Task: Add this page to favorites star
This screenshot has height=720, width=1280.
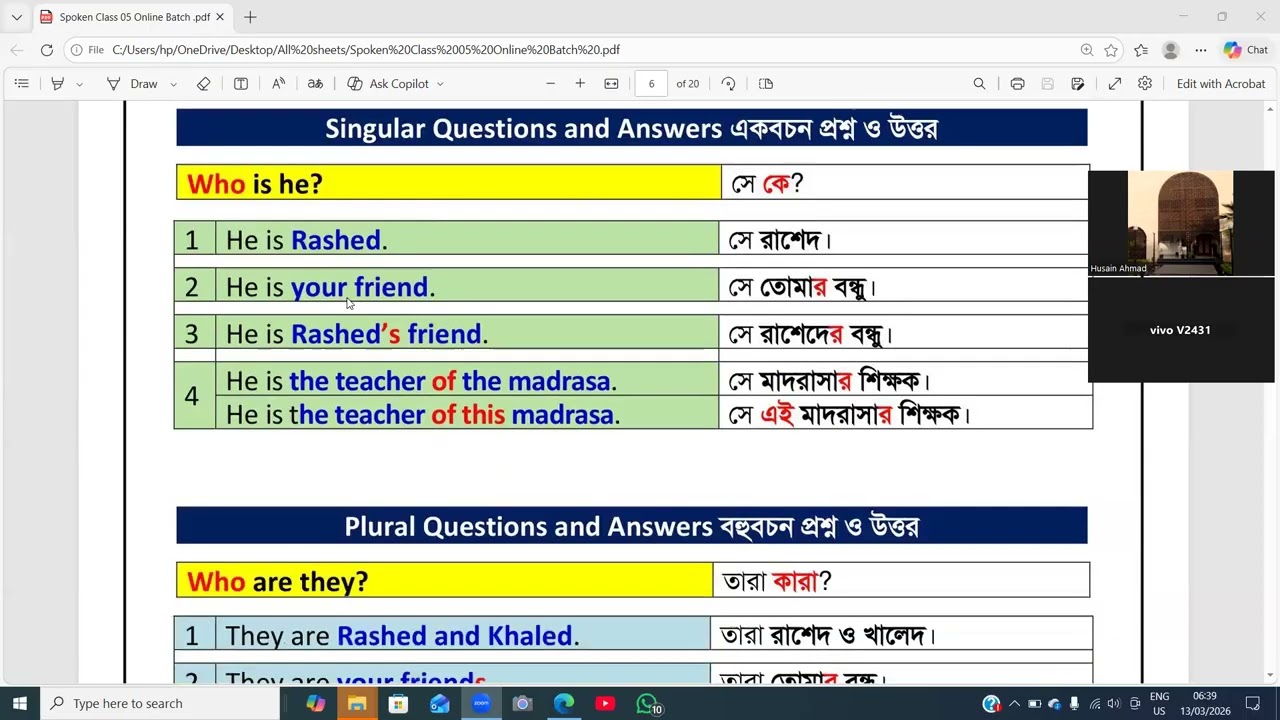Action: click(x=1111, y=50)
